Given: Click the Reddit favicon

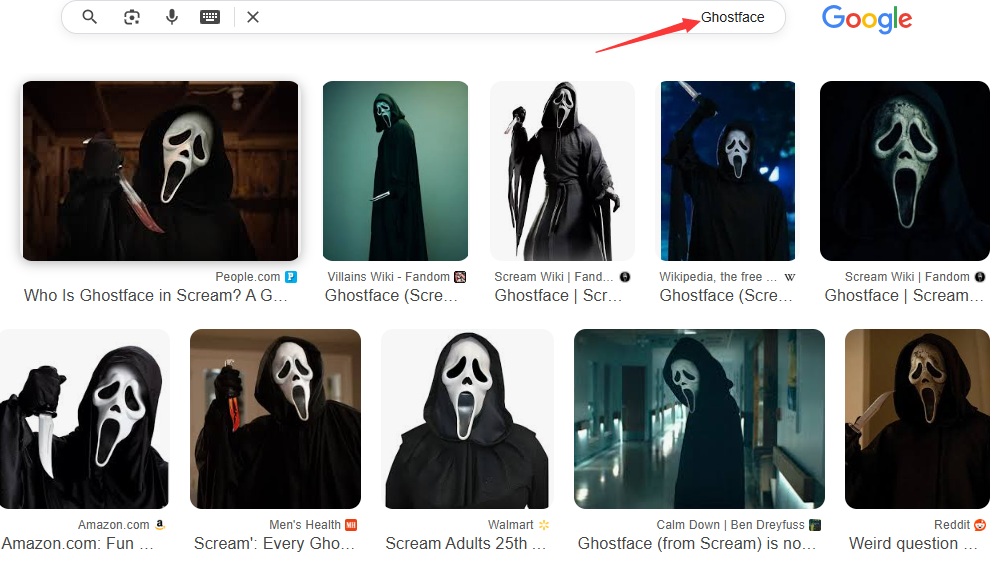Looking at the screenshot, I should 980,525.
